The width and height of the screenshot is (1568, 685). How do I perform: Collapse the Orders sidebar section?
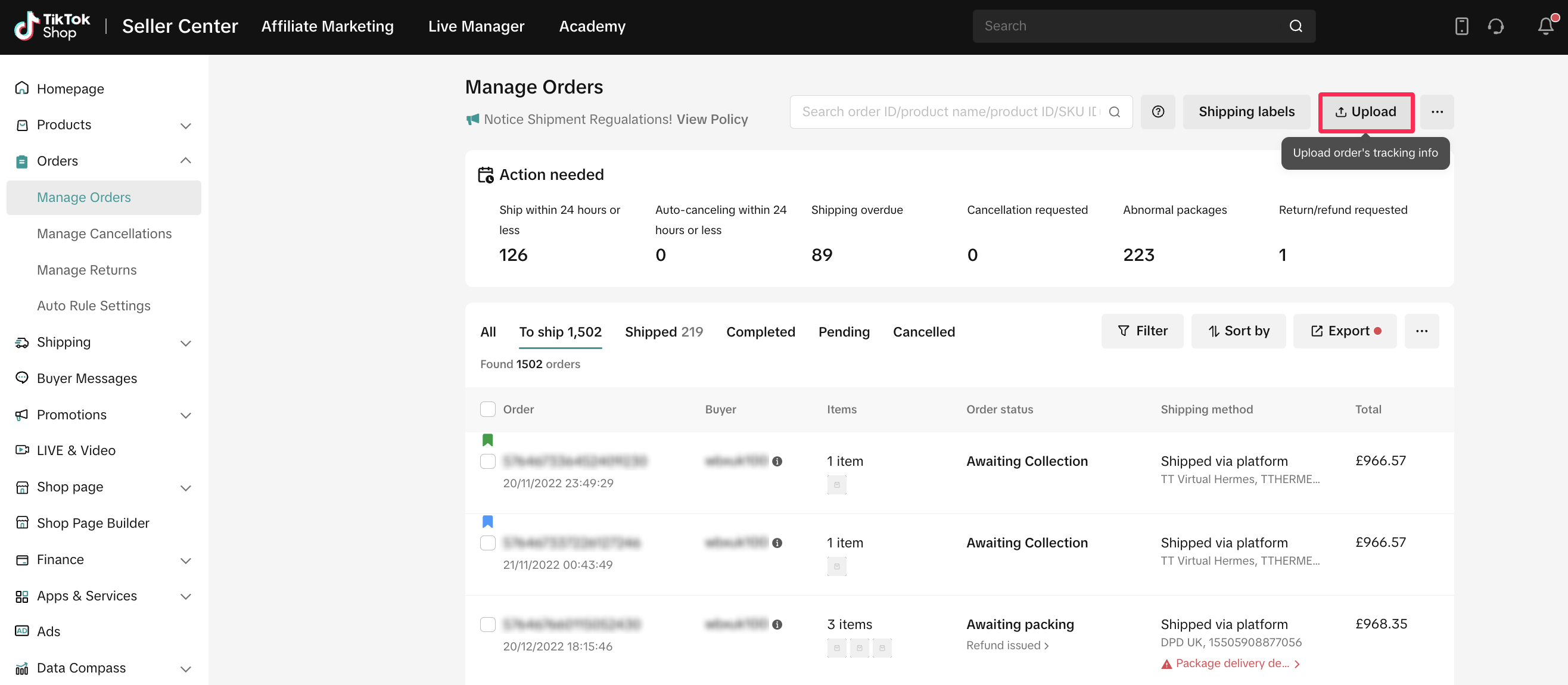click(186, 161)
